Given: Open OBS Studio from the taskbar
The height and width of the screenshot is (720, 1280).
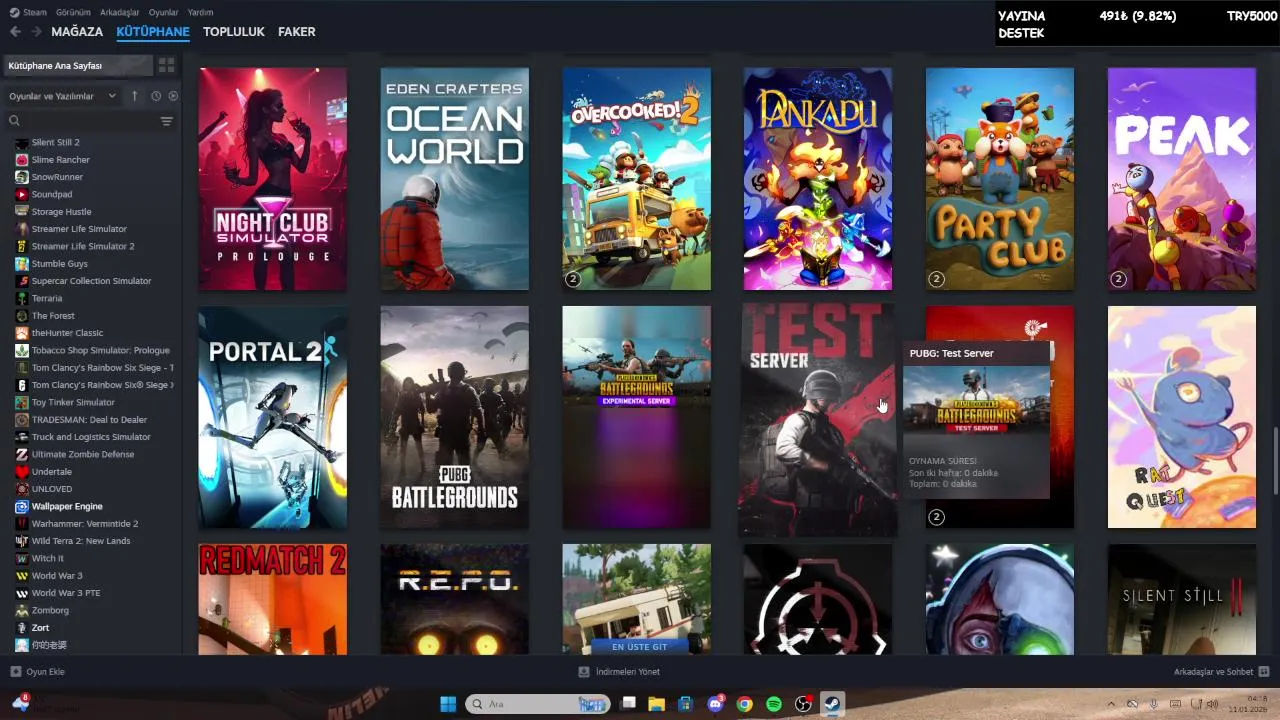Looking at the screenshot, I should click(x=803, y=704).
